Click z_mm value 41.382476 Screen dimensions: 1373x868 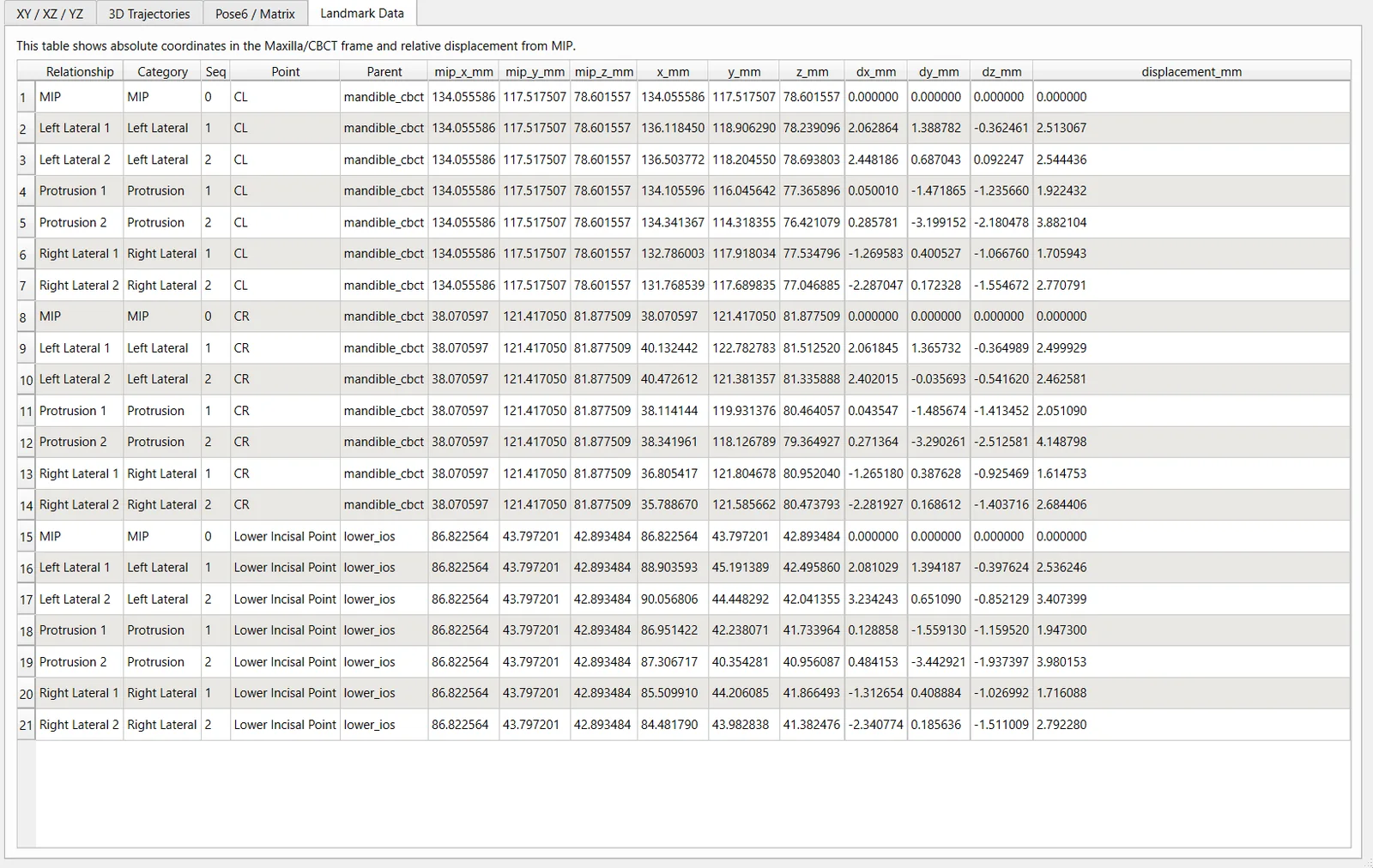[812, 725]
